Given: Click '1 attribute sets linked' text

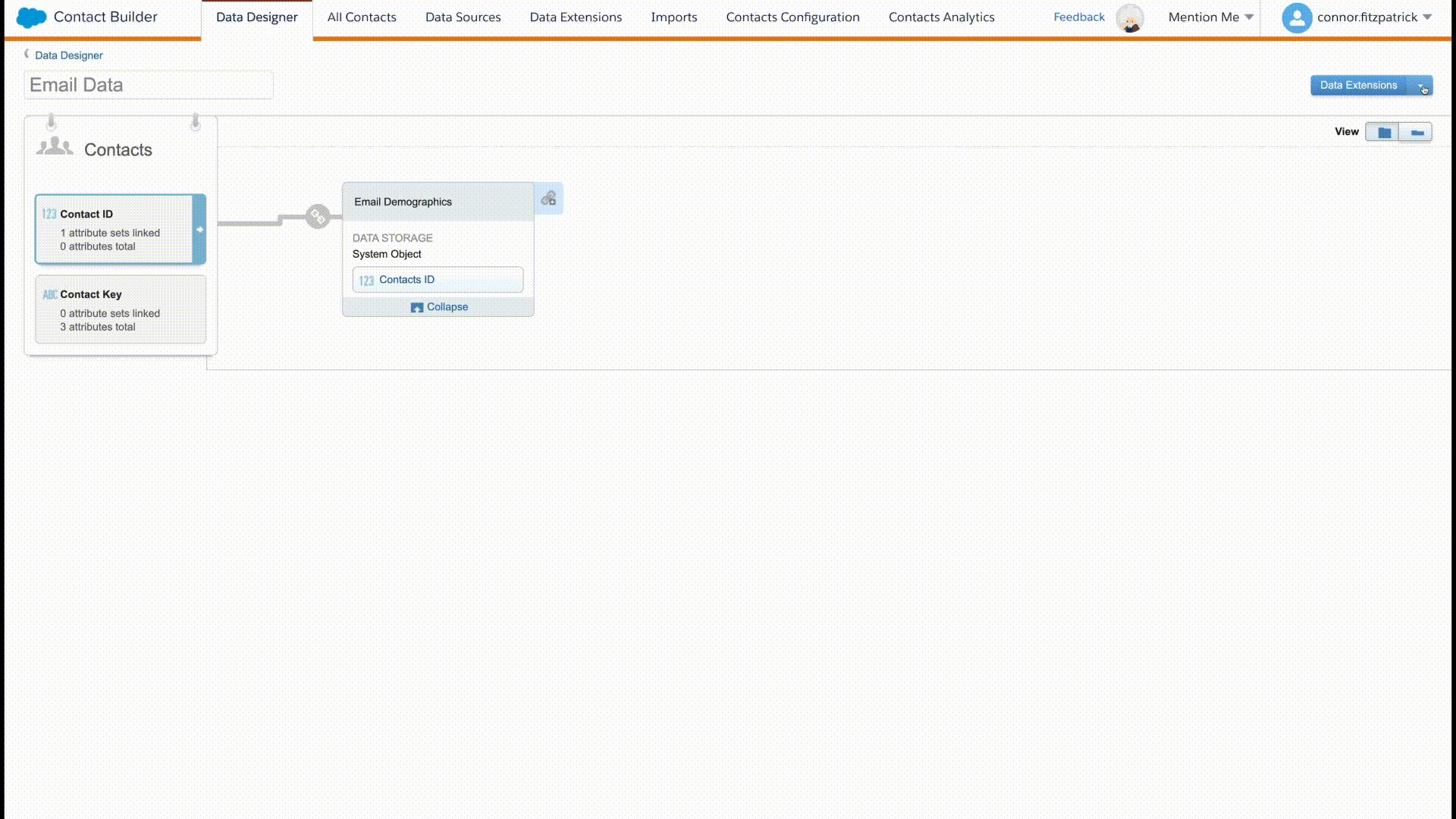Looking at the screenshot, I should [x=110, y=233].
